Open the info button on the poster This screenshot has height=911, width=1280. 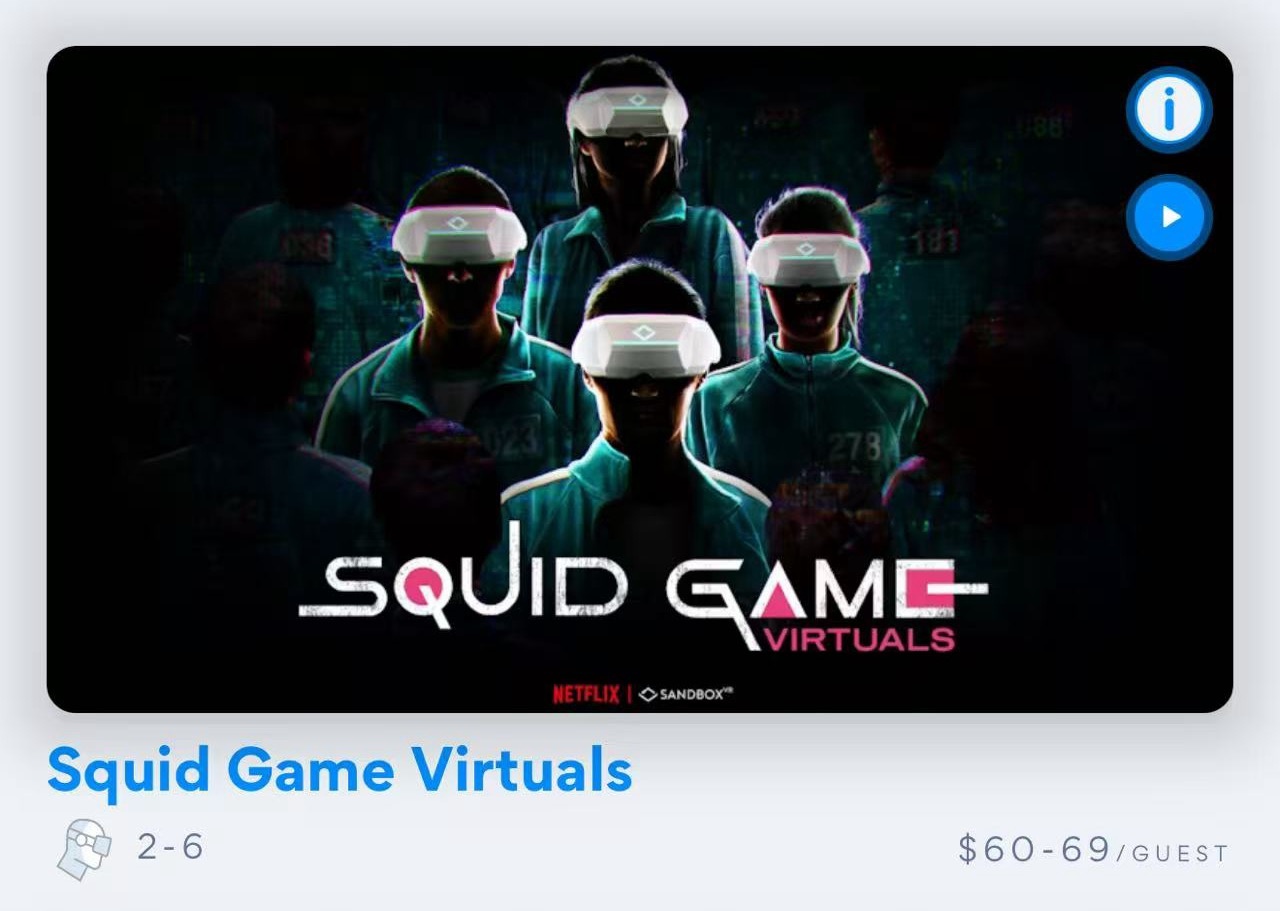pos(1169,110)
